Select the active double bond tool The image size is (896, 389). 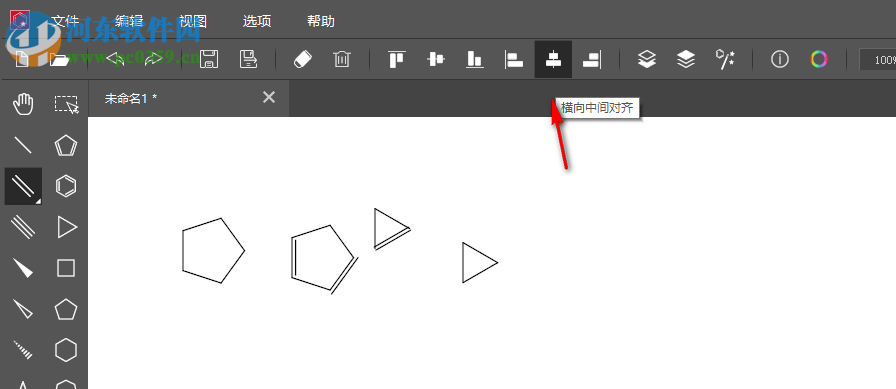tap(23, 186)
